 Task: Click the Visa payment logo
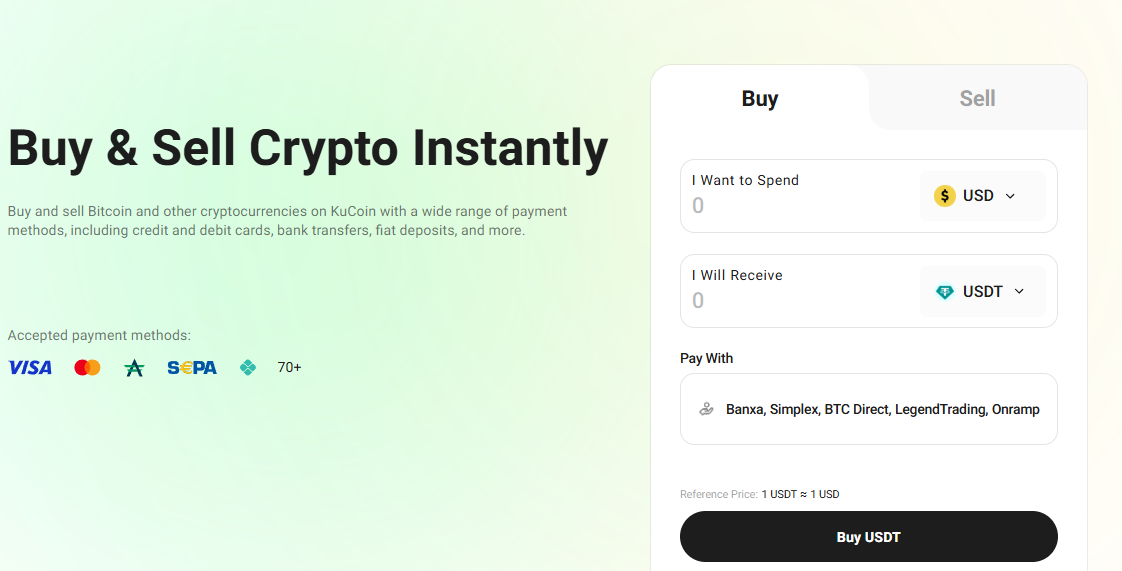point(30,368)
